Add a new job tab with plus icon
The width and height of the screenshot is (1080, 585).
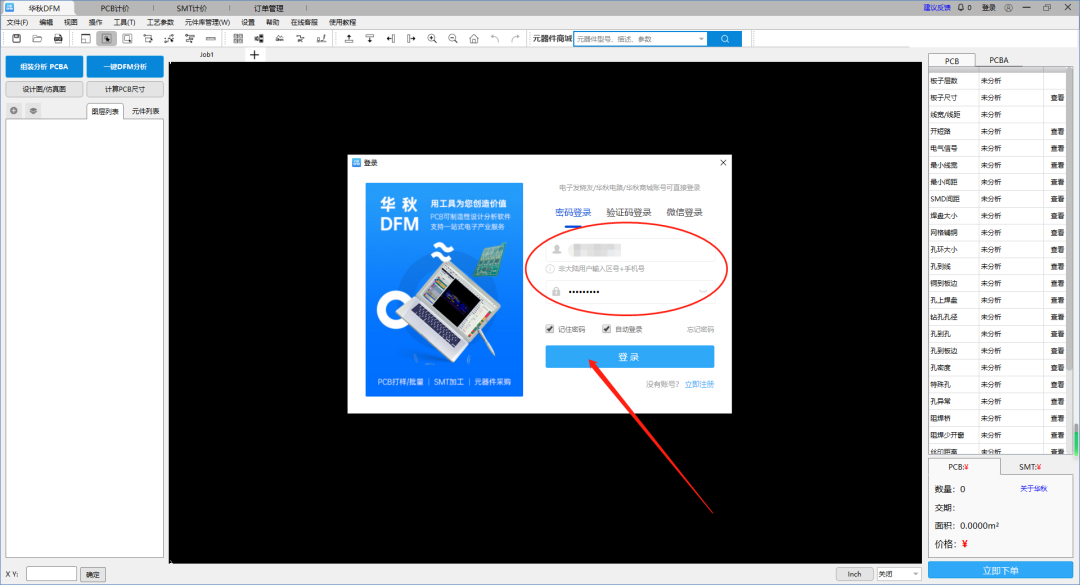click(x=254, y=54)
